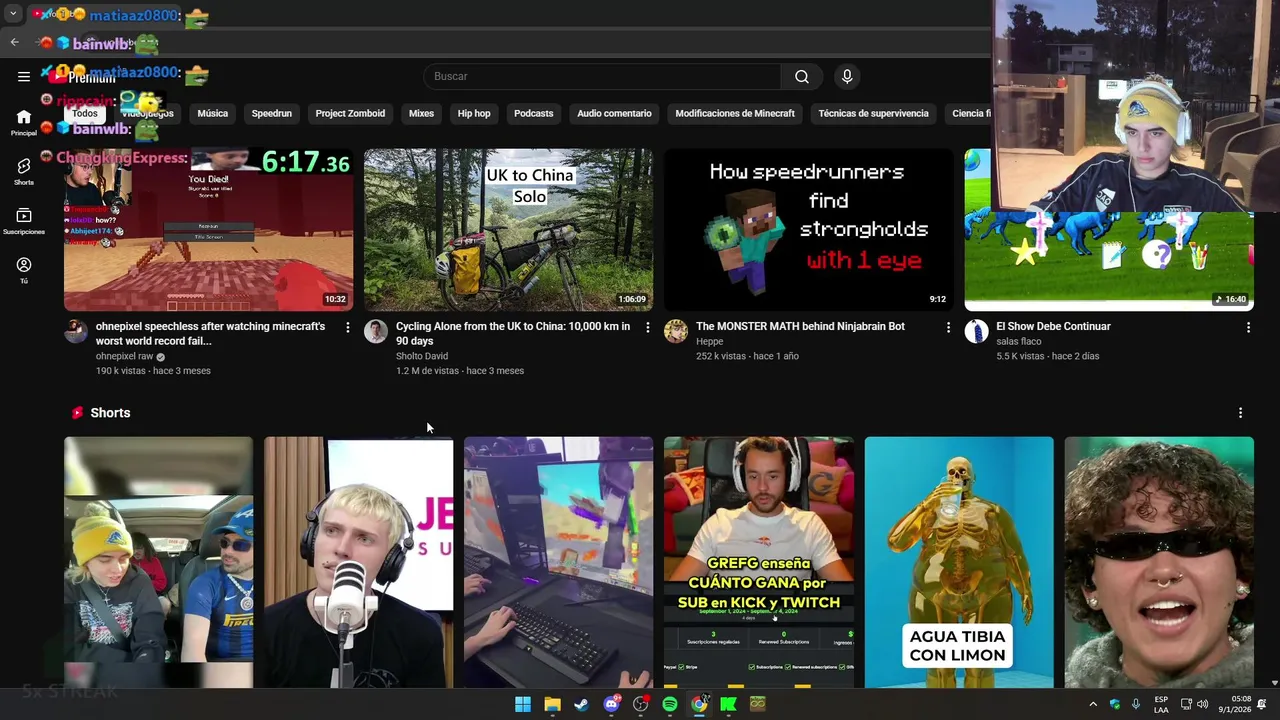Visit the ohnepixel raw channel link
This screenshot has width=1280, height=720.
pos(124,356)
